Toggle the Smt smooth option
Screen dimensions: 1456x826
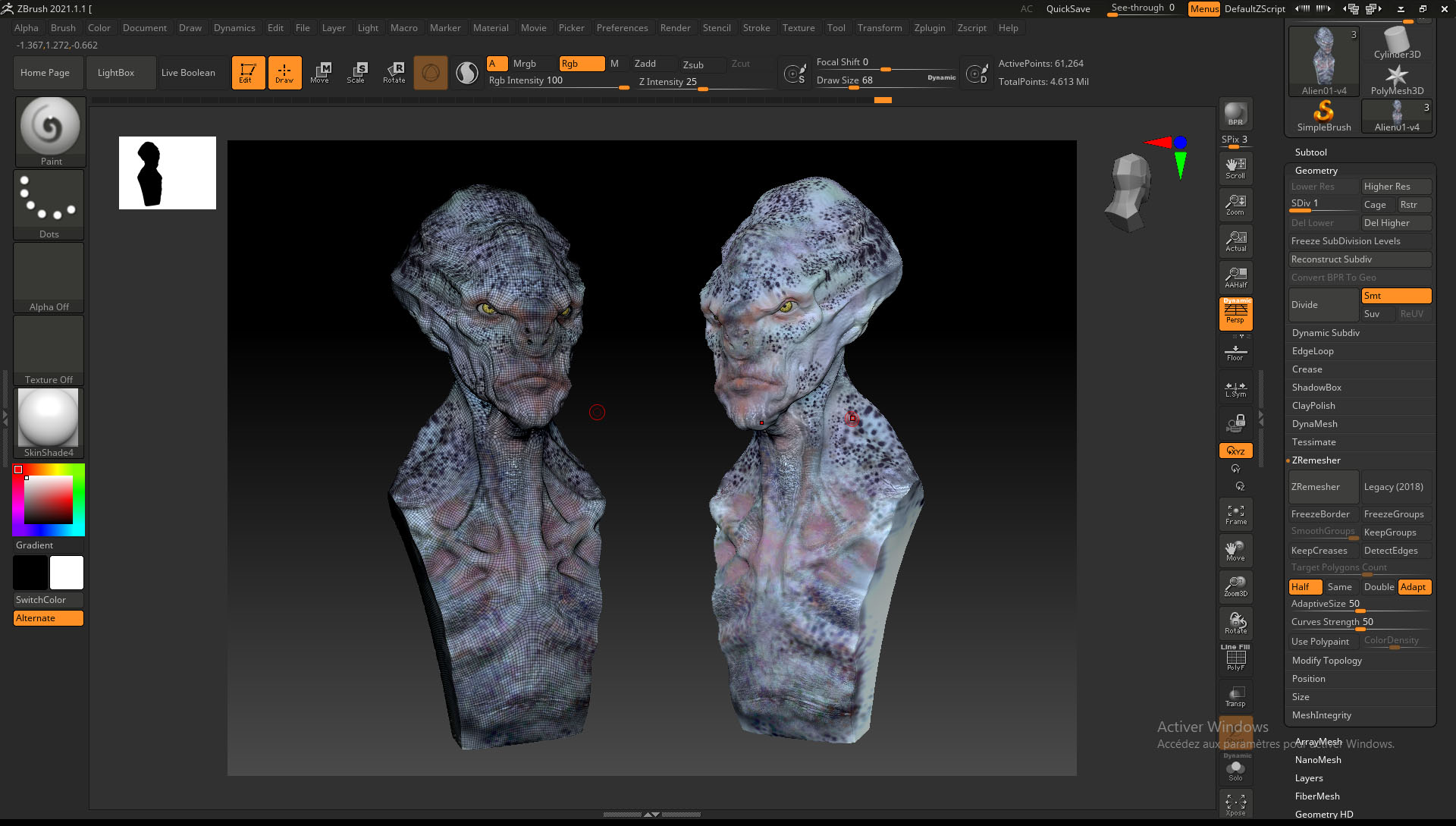(1395, 296)
